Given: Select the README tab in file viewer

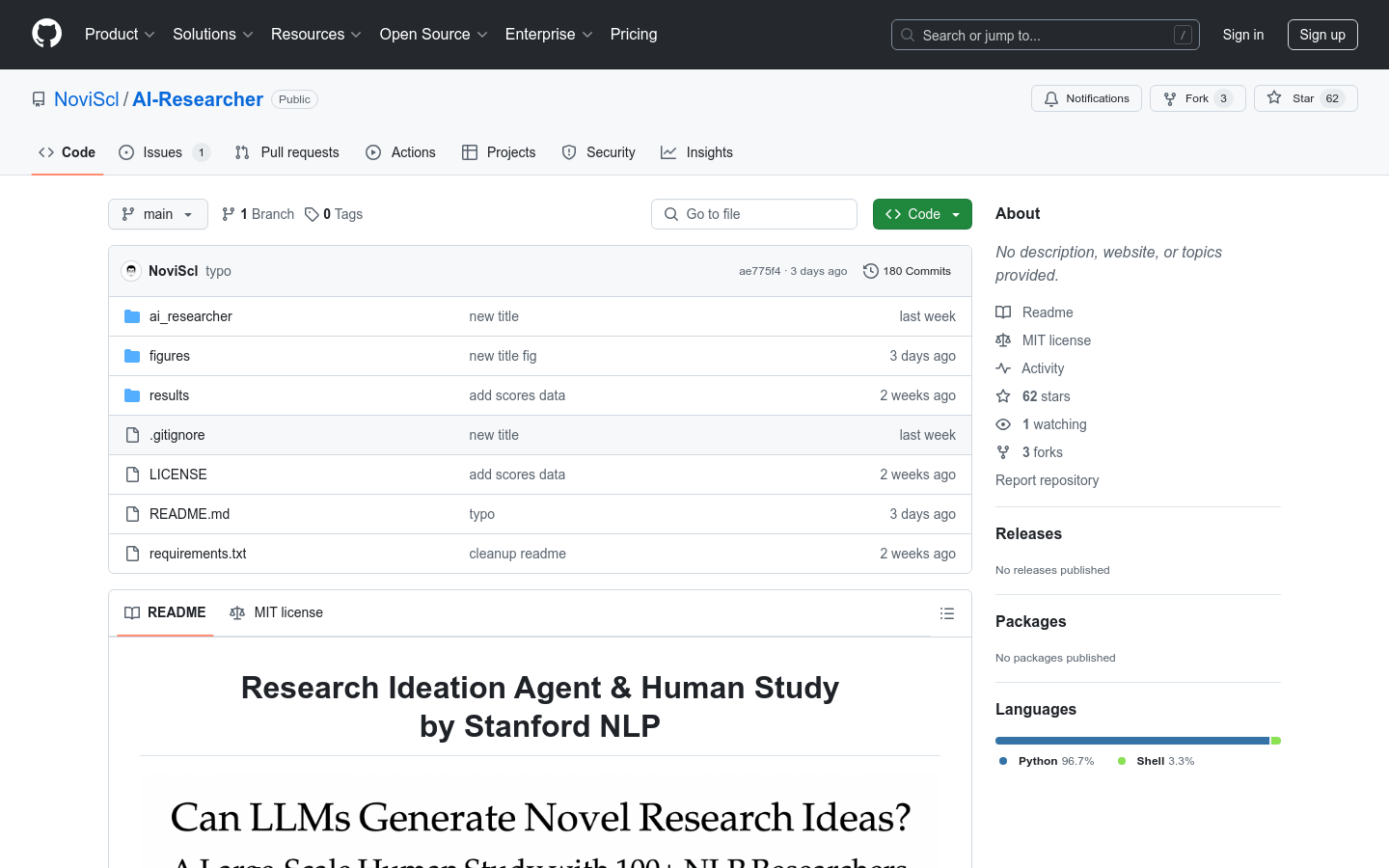Looking at the screenshot, I should coord(165,612).
